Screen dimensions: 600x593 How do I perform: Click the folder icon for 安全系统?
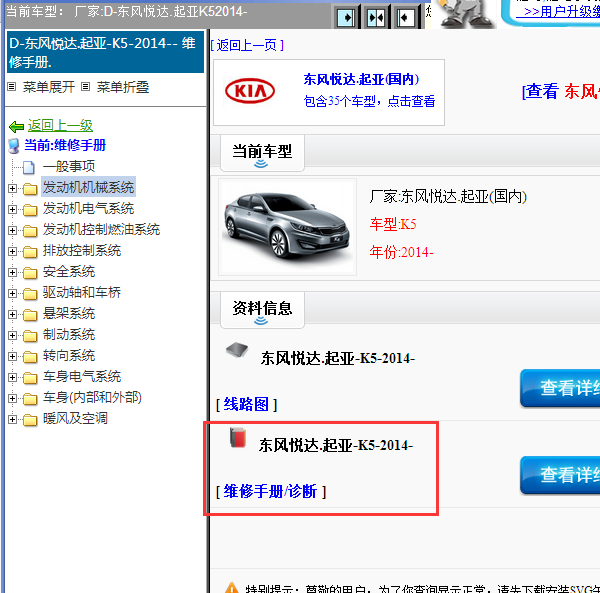tap(30, 273)
